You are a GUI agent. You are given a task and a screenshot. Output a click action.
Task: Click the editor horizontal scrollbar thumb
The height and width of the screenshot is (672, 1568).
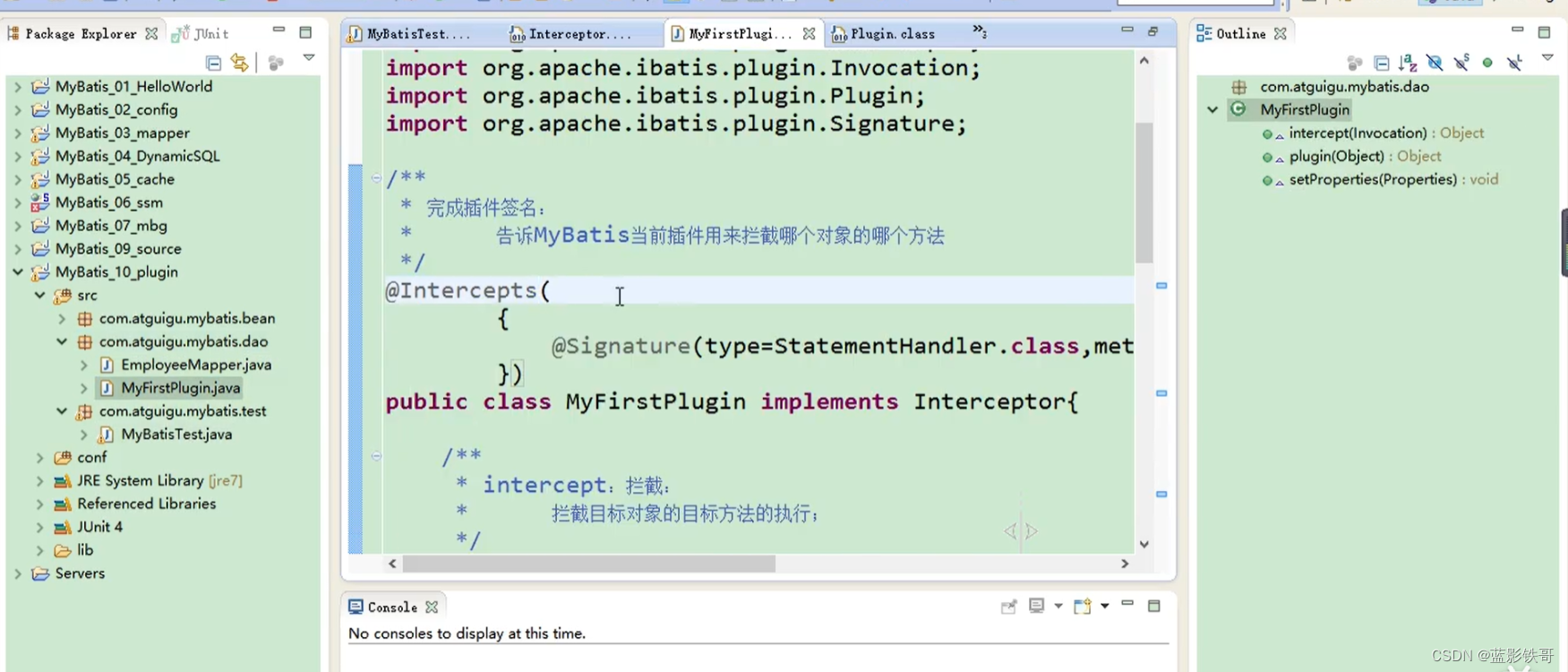588,564
